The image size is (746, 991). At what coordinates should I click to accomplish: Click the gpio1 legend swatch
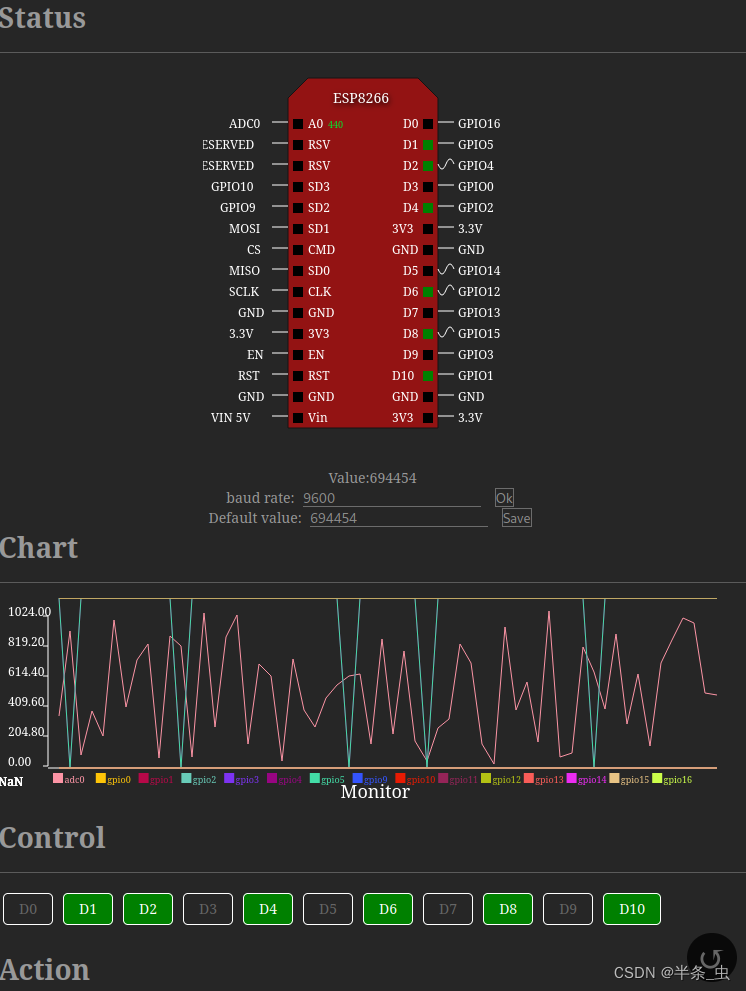click(x=144, y=778)
